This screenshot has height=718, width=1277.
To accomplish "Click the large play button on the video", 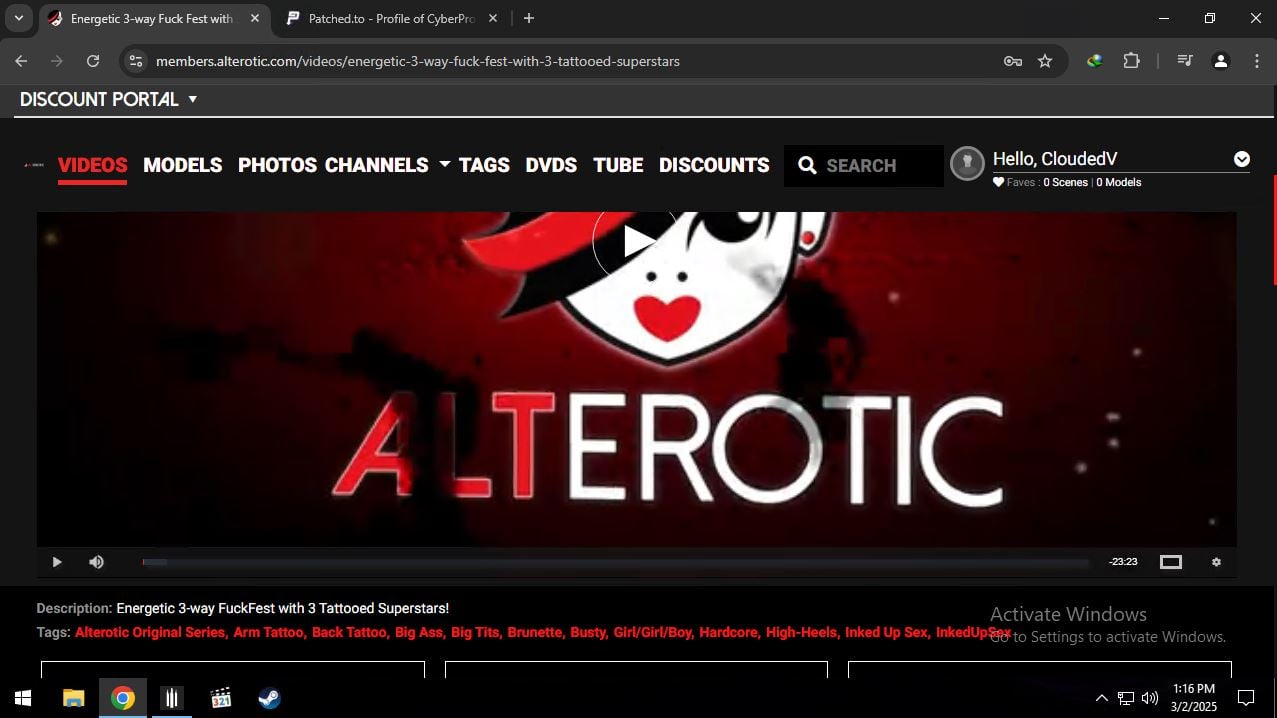I will pyautogui.click(x=636, y=241).
